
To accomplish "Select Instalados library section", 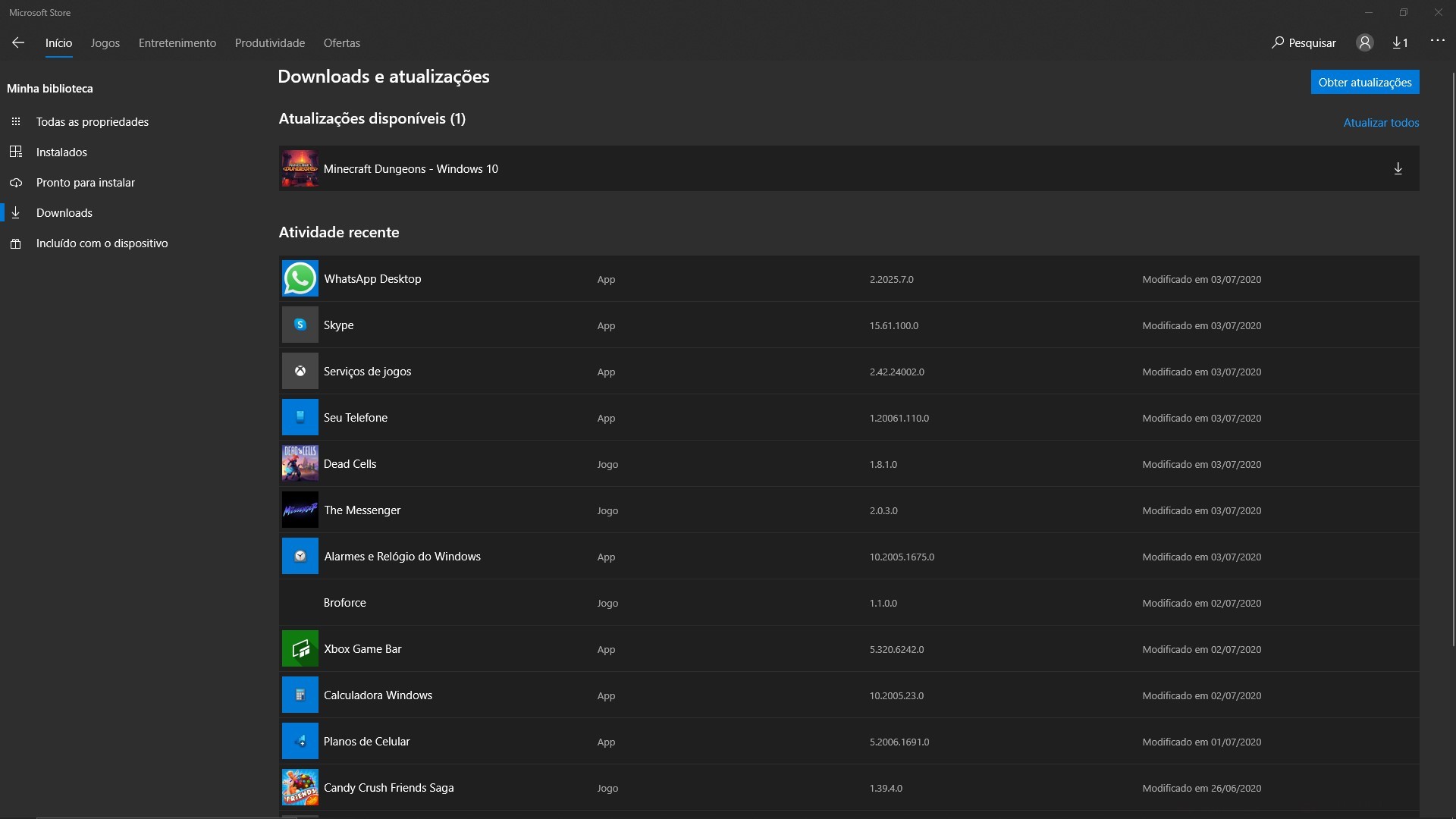I will [61, 151].
